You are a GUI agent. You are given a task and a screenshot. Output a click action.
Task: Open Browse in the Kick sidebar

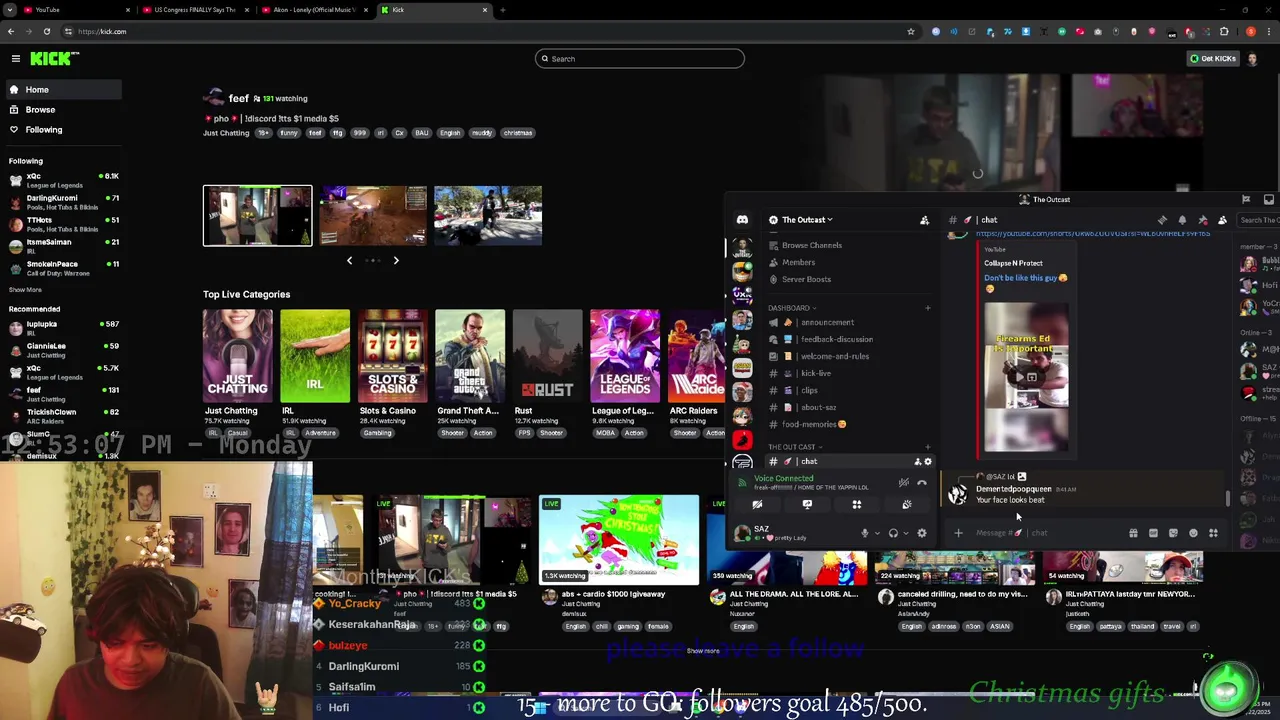coord(62,110)
